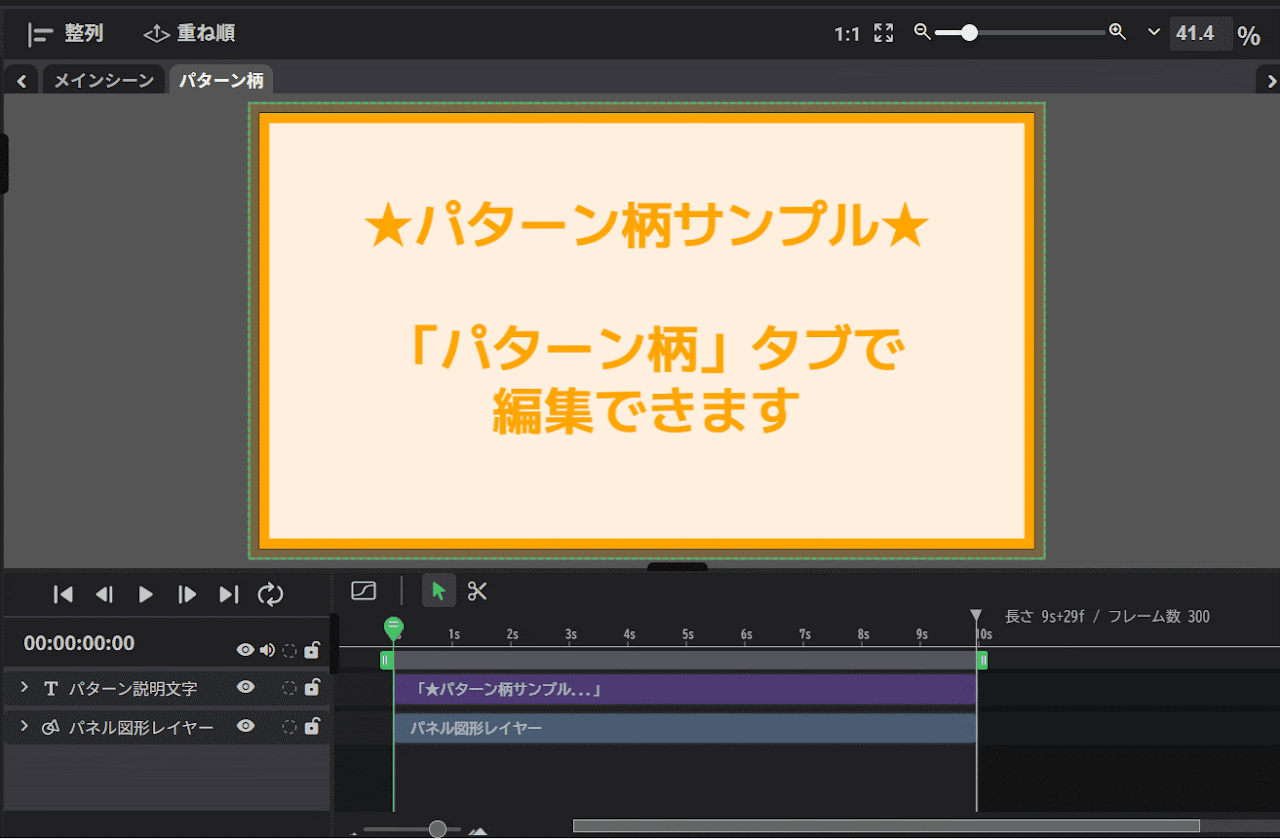Screen dimensions: 1280x839
Task: Toggle dashed-circle for パネル図形レイヤー
Action: tap(289, 727)
